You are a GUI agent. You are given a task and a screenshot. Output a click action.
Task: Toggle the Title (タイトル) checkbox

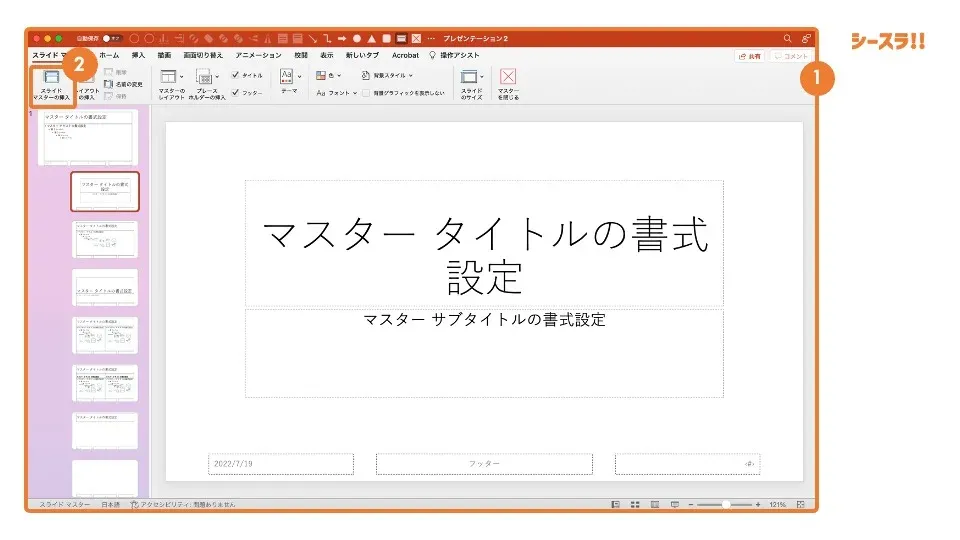click(235, 75)
